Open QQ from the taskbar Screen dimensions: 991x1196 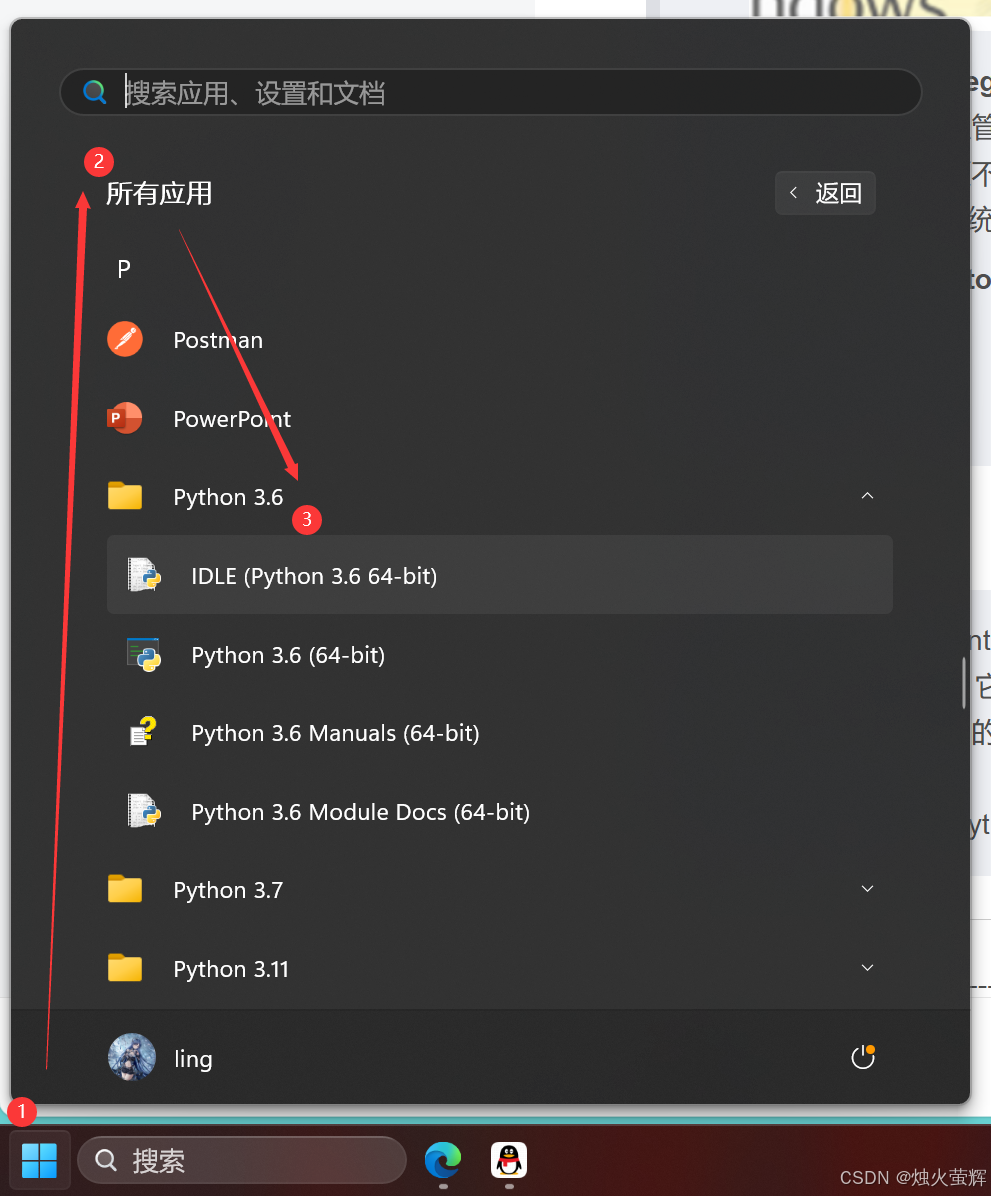(508, 1160)
